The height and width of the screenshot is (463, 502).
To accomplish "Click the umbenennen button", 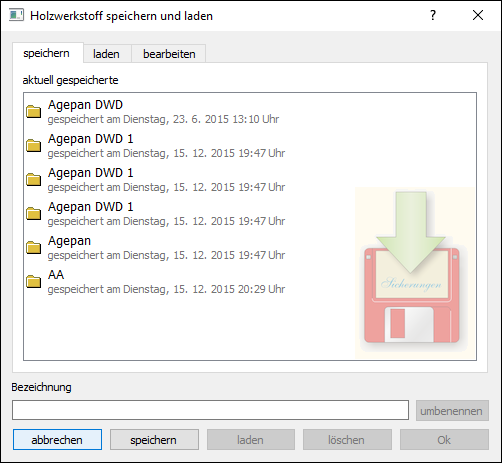I will [x=452, y=411].
